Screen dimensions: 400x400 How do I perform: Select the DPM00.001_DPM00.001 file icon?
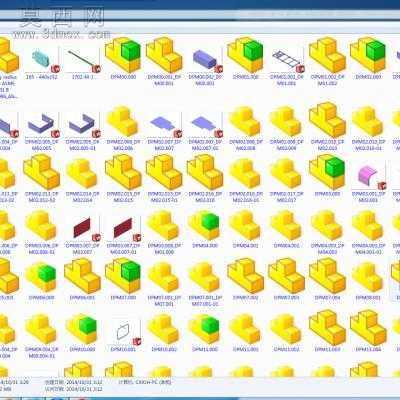(164, 55)
